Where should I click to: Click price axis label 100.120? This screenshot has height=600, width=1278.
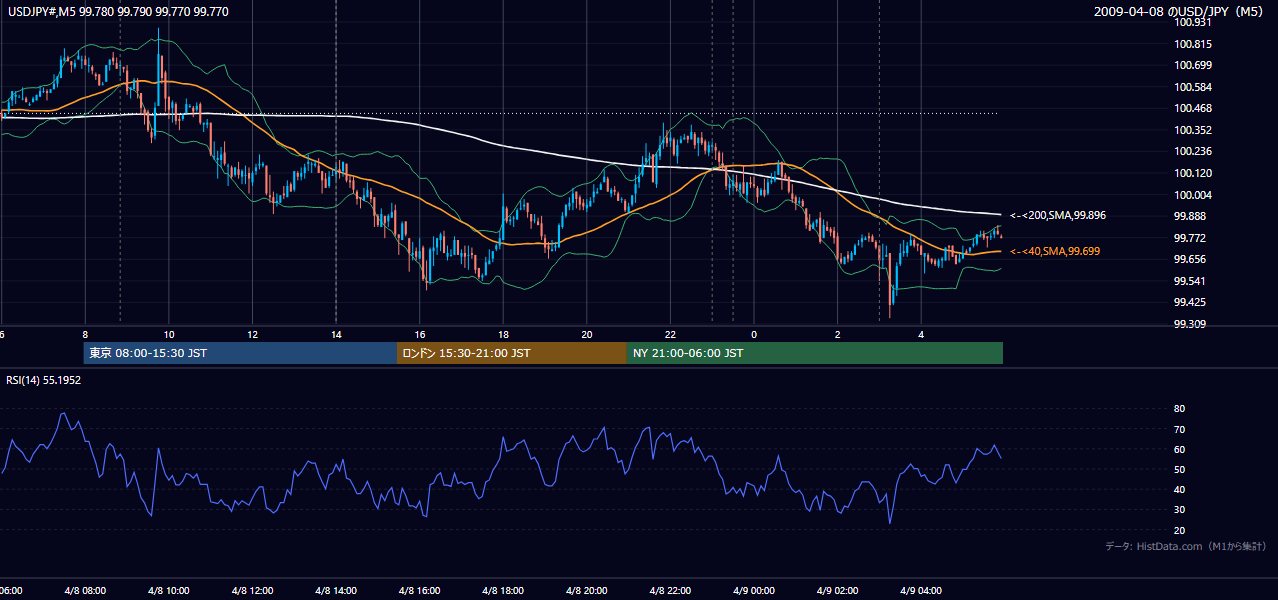[1193, 173]
